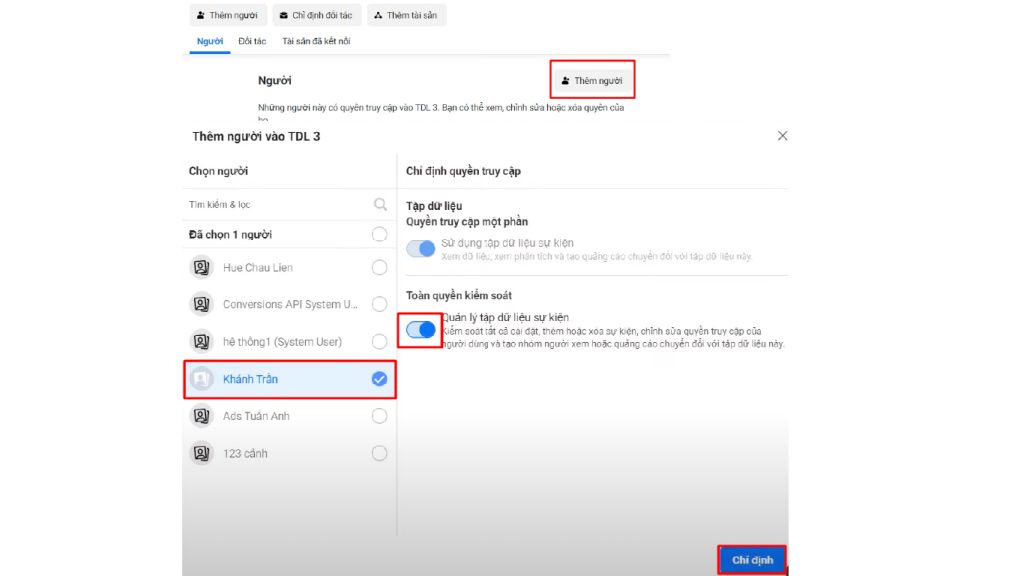This screenshot has width=1024, height=576.
Task: Click 123 cảnh avatar icon
Action: [x=201, y=453]
